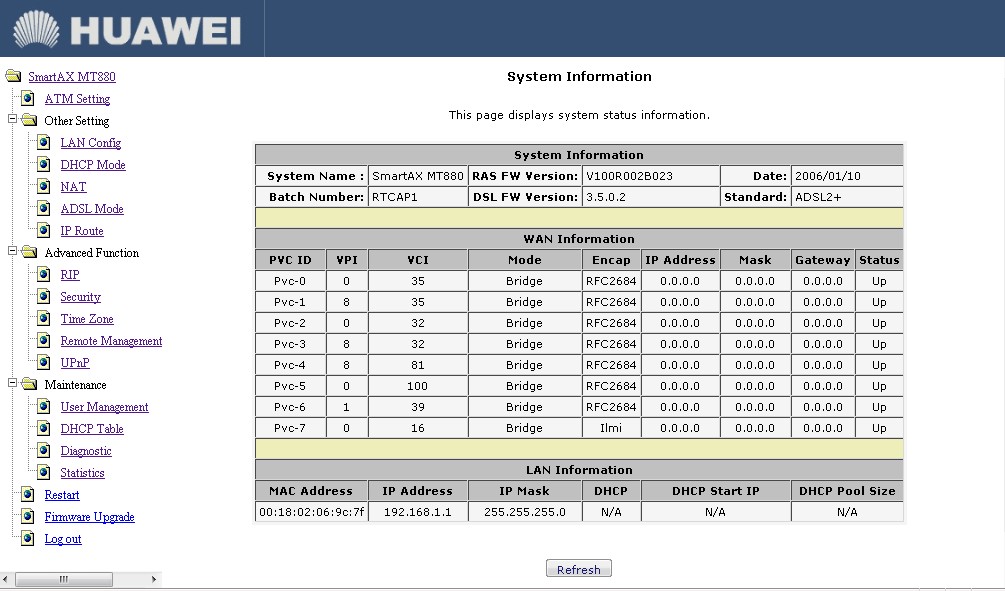Click the sidebar scrollbar left arrow
1005x591 pixels.
(6, 579)
